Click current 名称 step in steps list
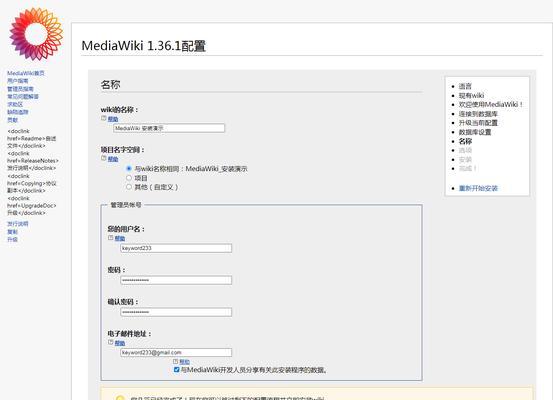This screenshot has height=400, width=553. pos(465,141)
